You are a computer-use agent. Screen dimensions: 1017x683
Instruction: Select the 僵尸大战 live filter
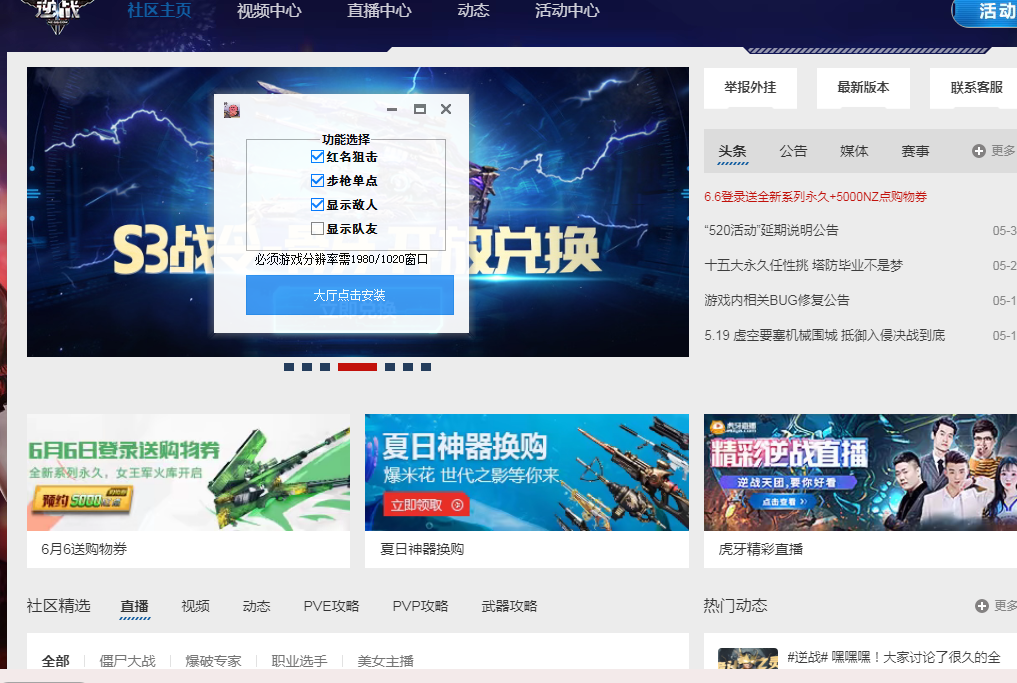point(127,661)
